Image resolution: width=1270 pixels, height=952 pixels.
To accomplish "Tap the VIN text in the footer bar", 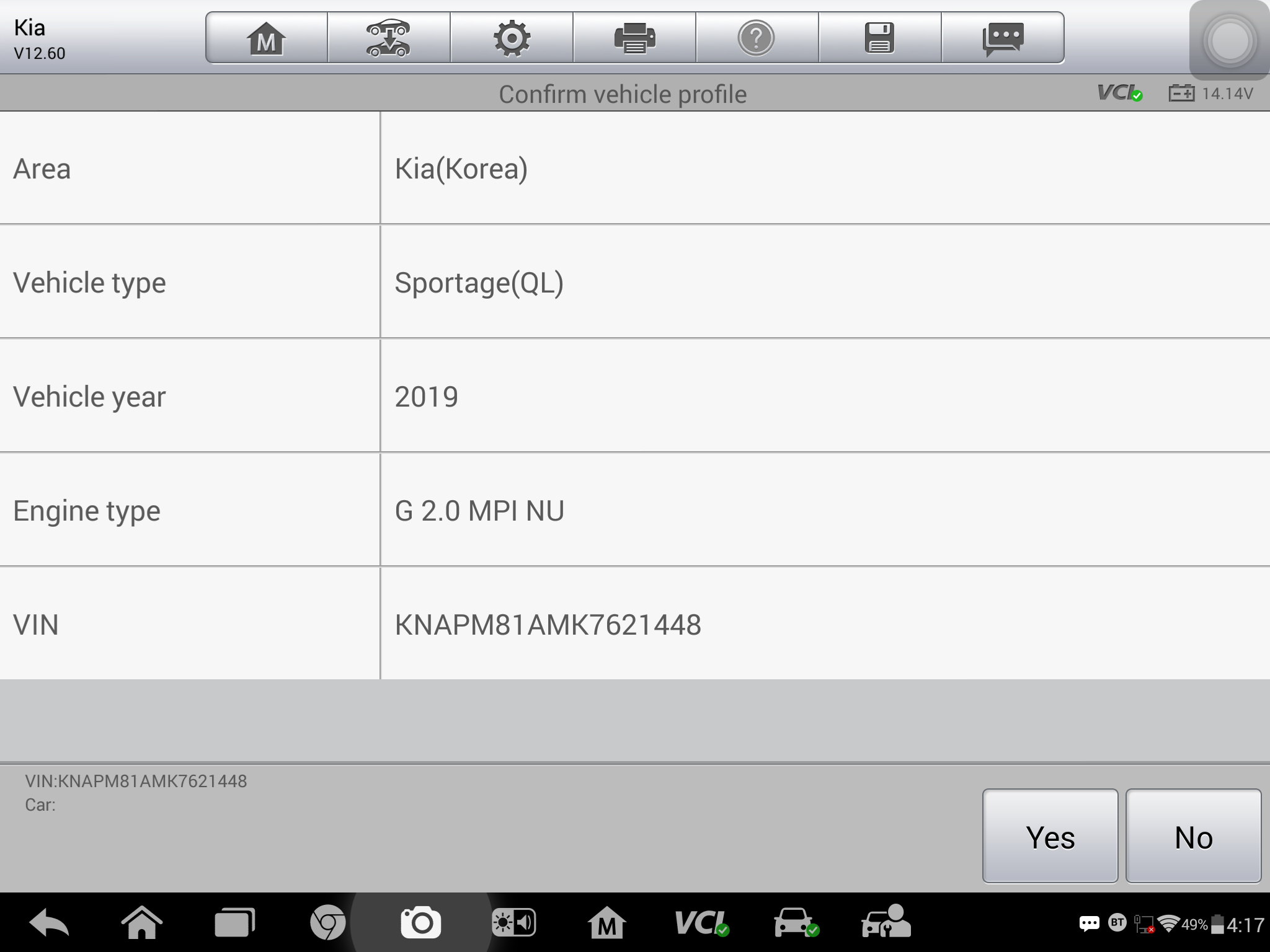I will pyautogui.click(x=136, y=781).
